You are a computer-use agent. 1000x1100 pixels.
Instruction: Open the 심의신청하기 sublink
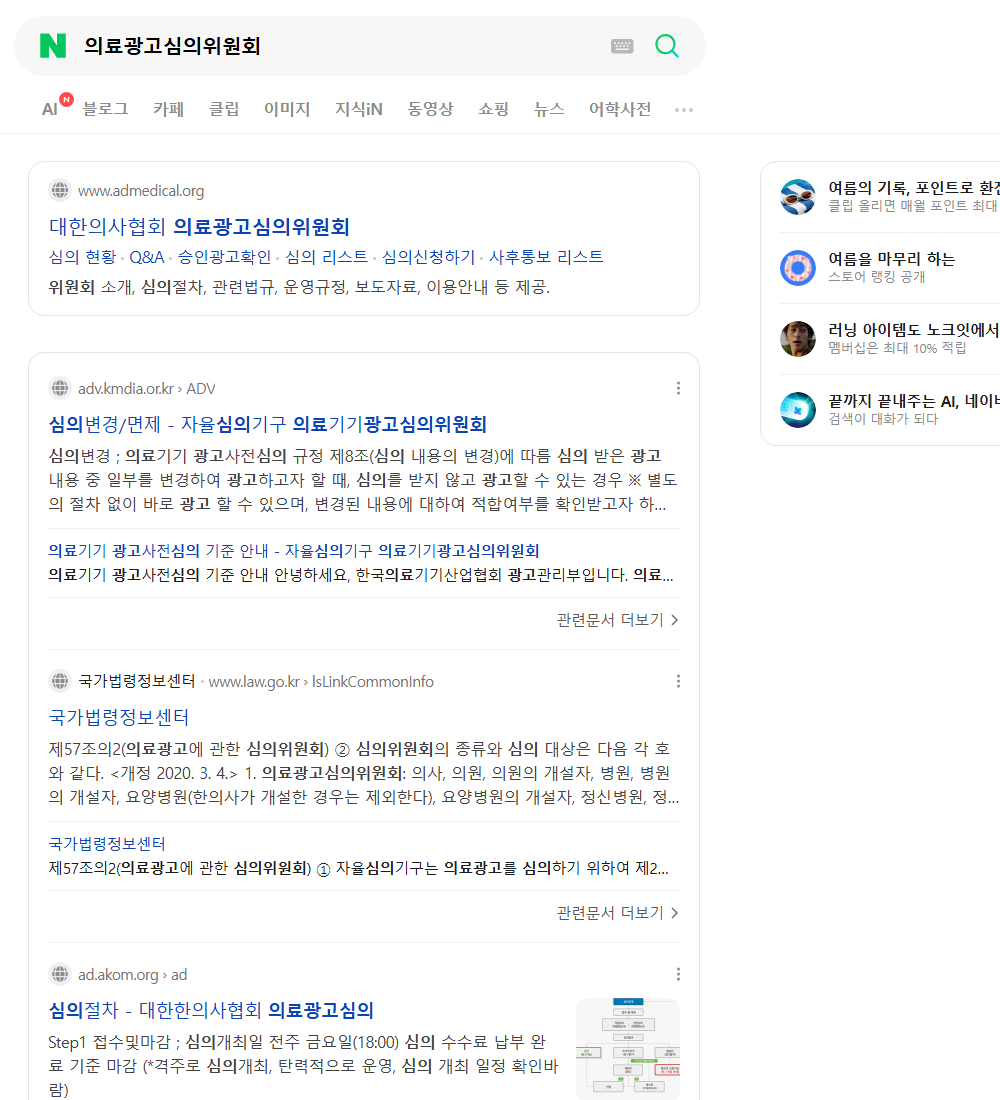pyautogui.click(x=428, y=257)
